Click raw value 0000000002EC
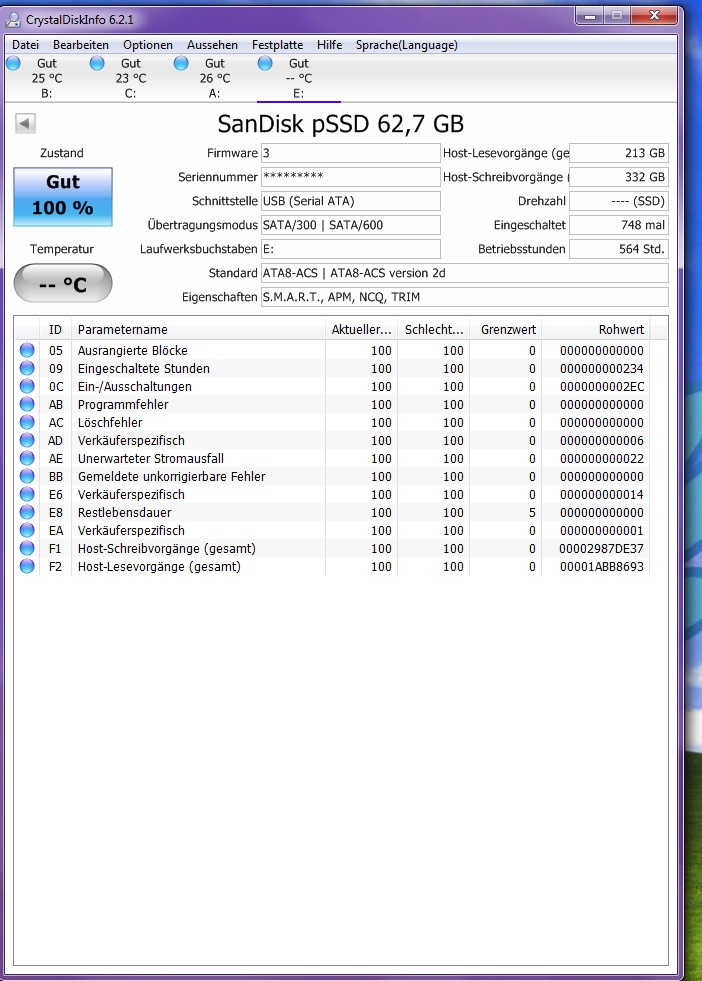Screen dimensions: 702x981 click(601, 387)
